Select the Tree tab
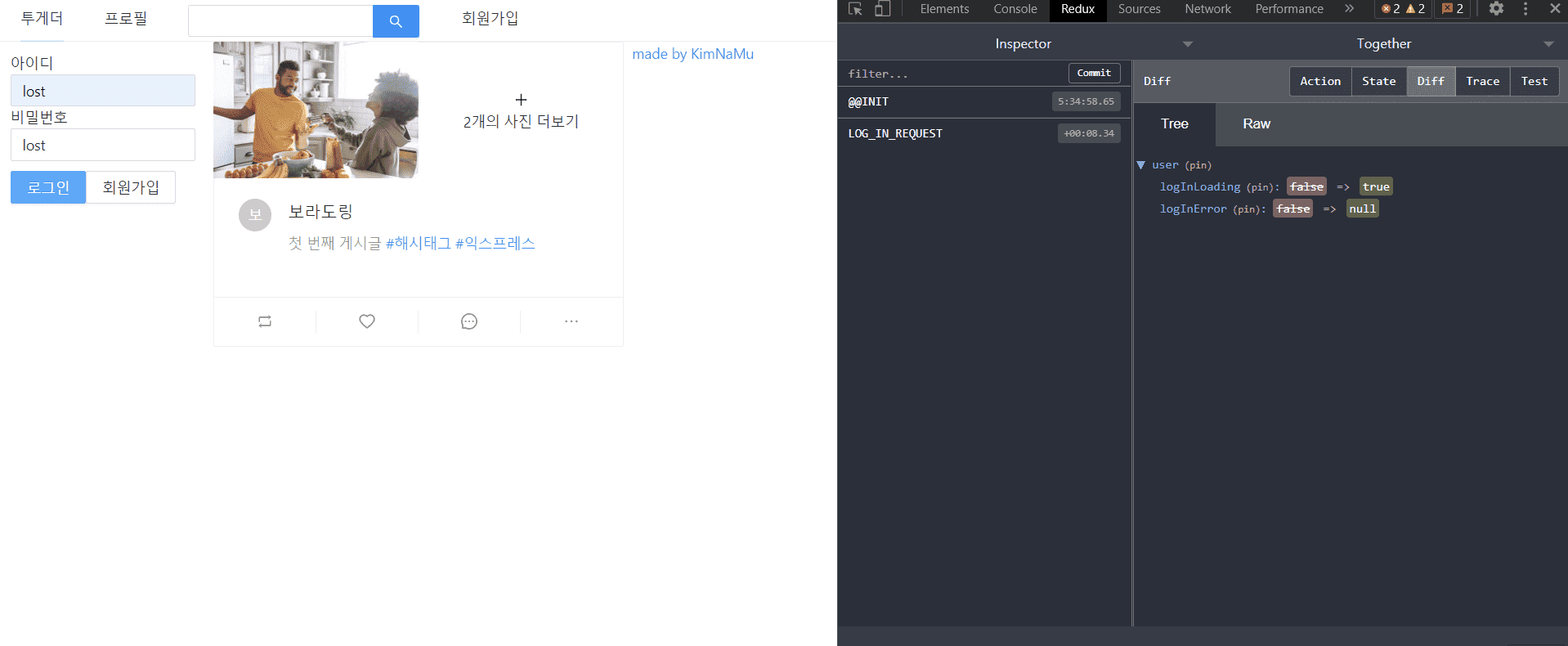This screenshot has height=646, width=1568. click(x=1175, y=124)
